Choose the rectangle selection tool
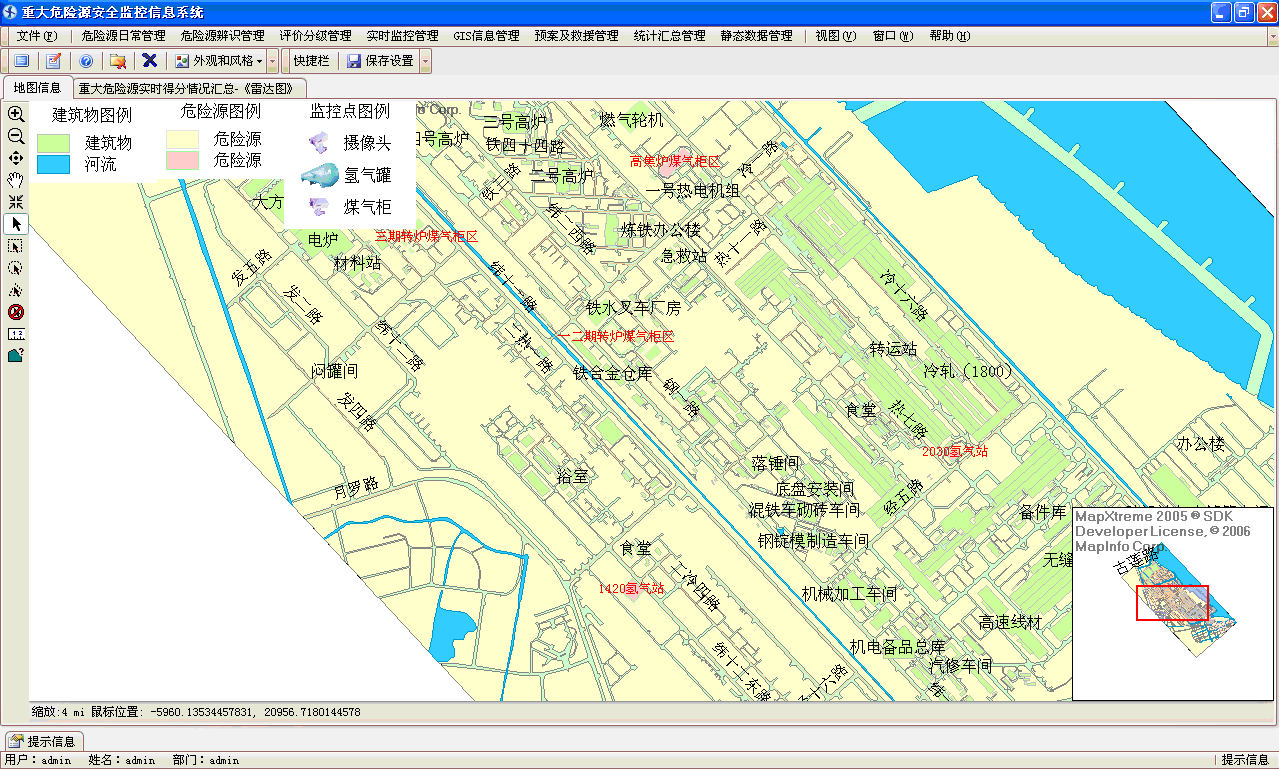The image size is (1279, 769). (x=16, y=246)
